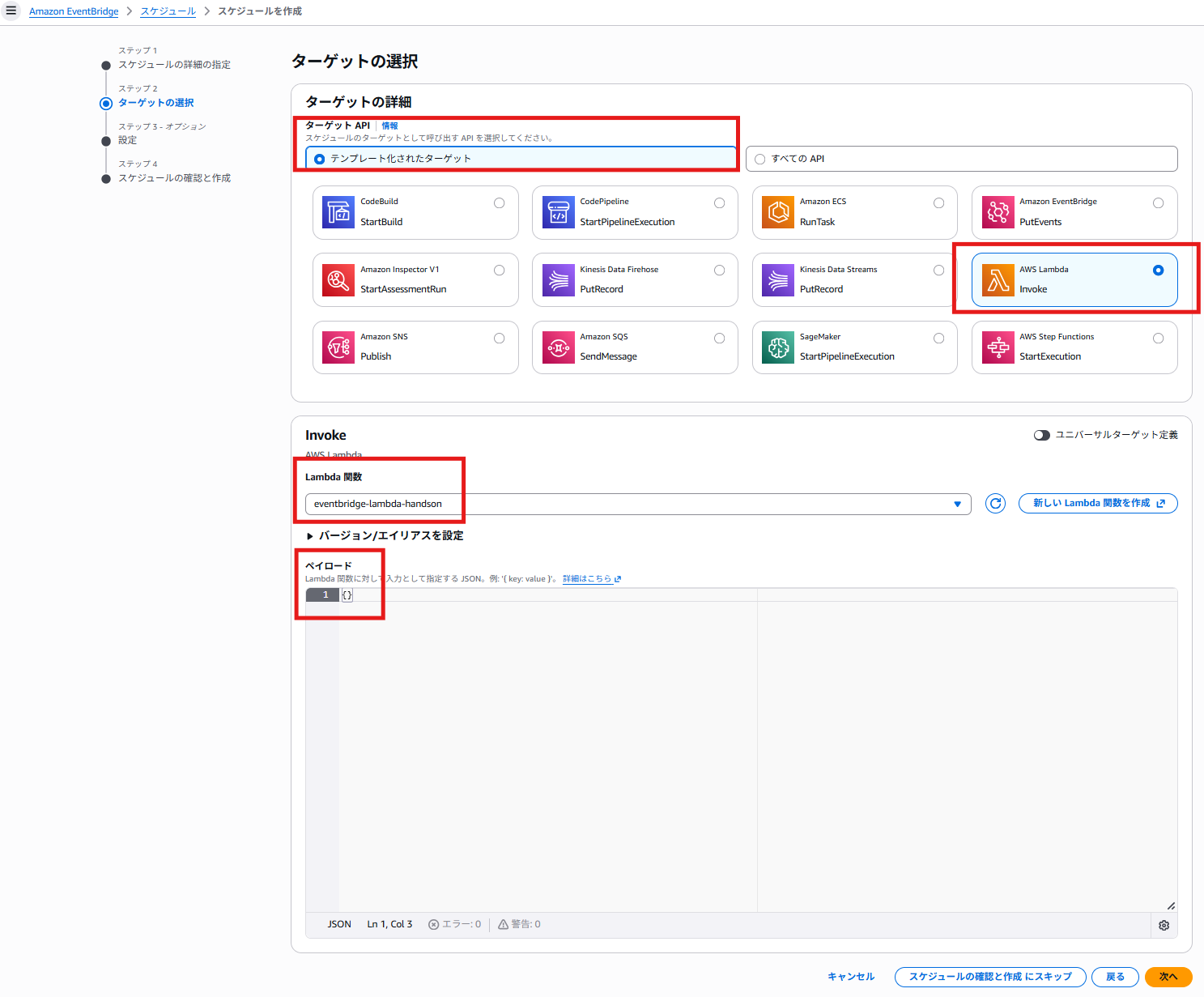
Task: Select templated targets radio option
Action: (320, 159)
